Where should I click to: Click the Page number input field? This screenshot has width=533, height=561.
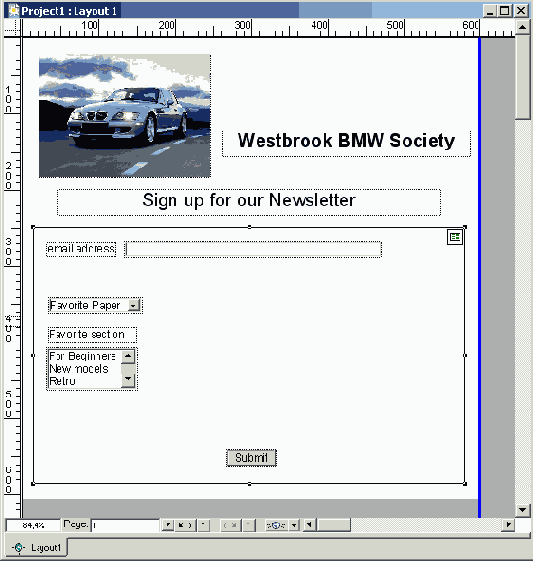[125, 525]
